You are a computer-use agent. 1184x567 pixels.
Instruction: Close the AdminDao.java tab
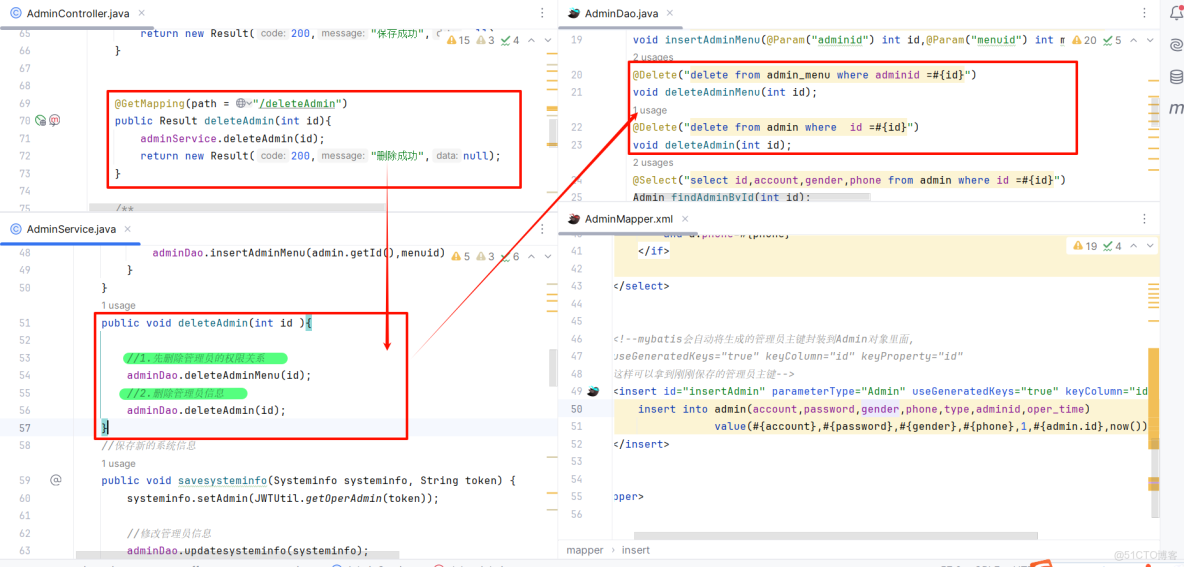pyautogui.click(x=670, y=14)
